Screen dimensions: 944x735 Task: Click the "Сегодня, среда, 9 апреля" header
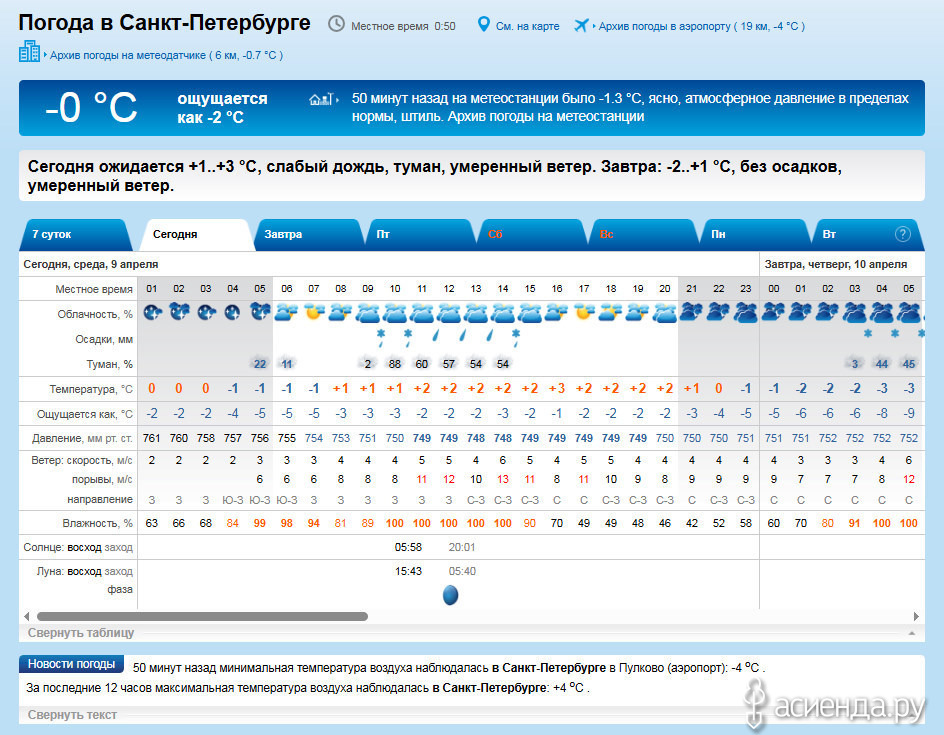point(91,264)
